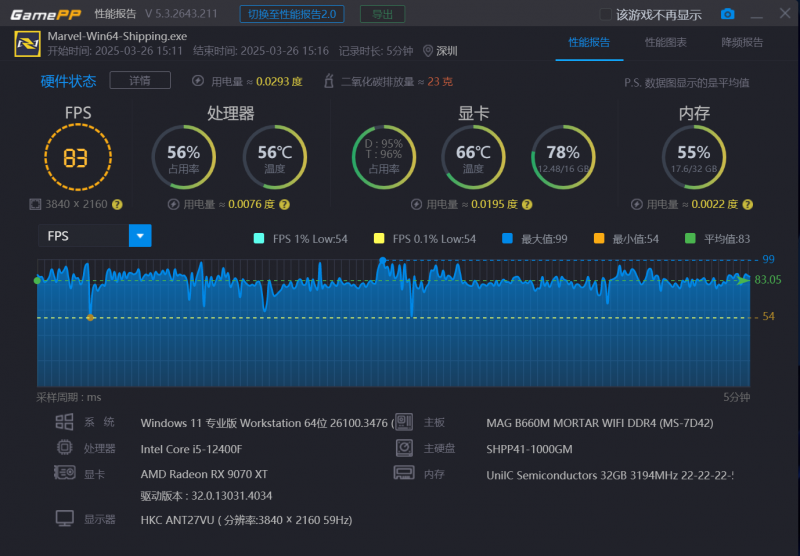Screen dimensions: 800x556
Task: Click the driver version 32.0.13031.4034 text
Action: 206,496
